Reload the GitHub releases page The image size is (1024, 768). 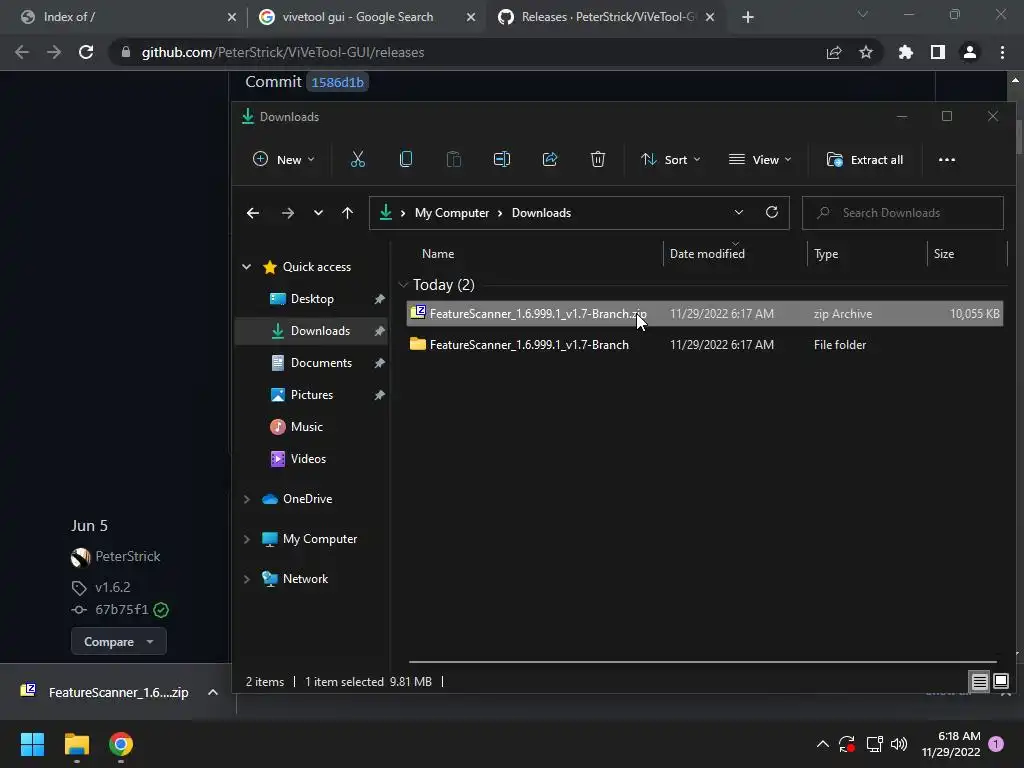click(86, 52)
